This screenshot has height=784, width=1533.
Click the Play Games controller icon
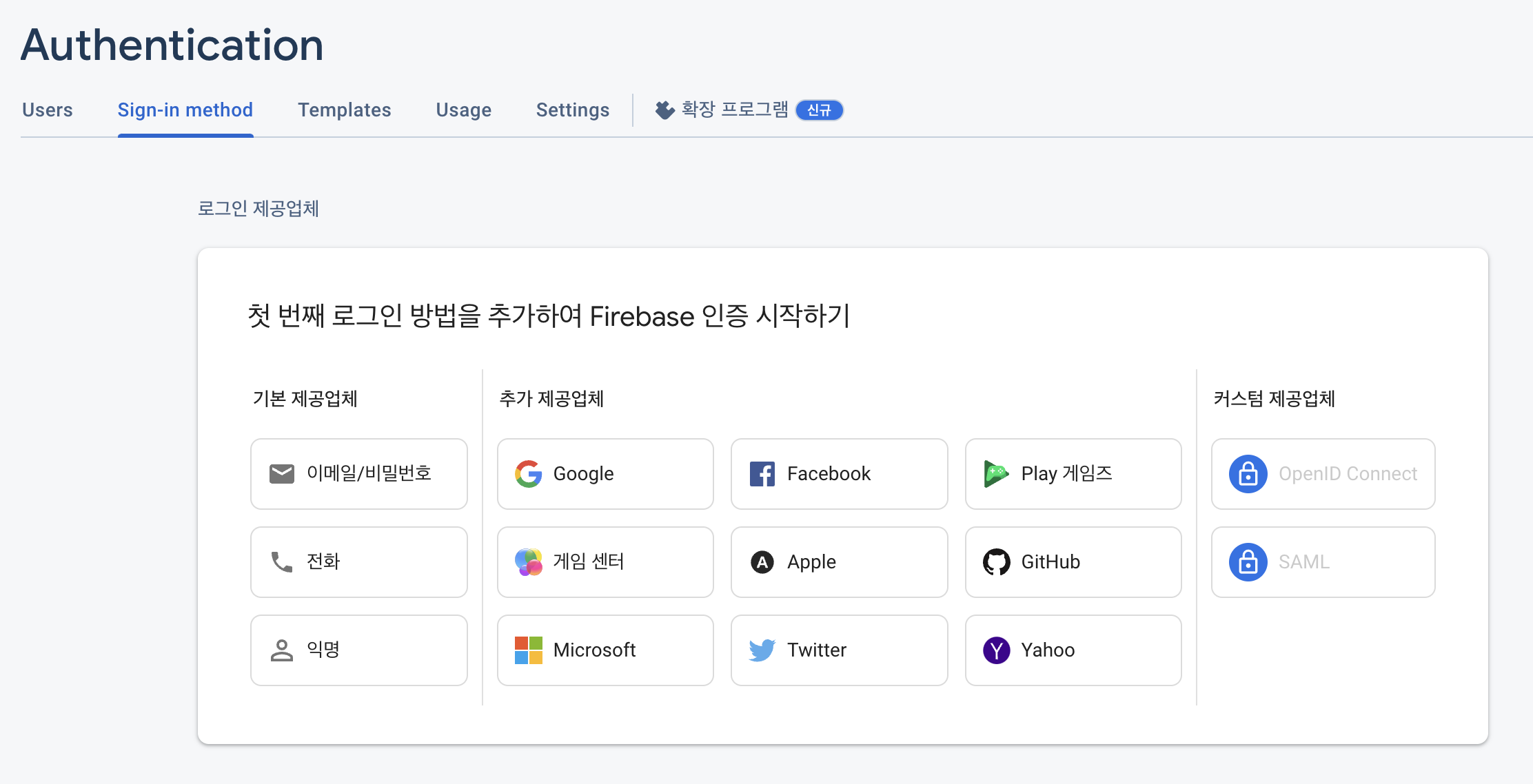(x=996, y=474)
